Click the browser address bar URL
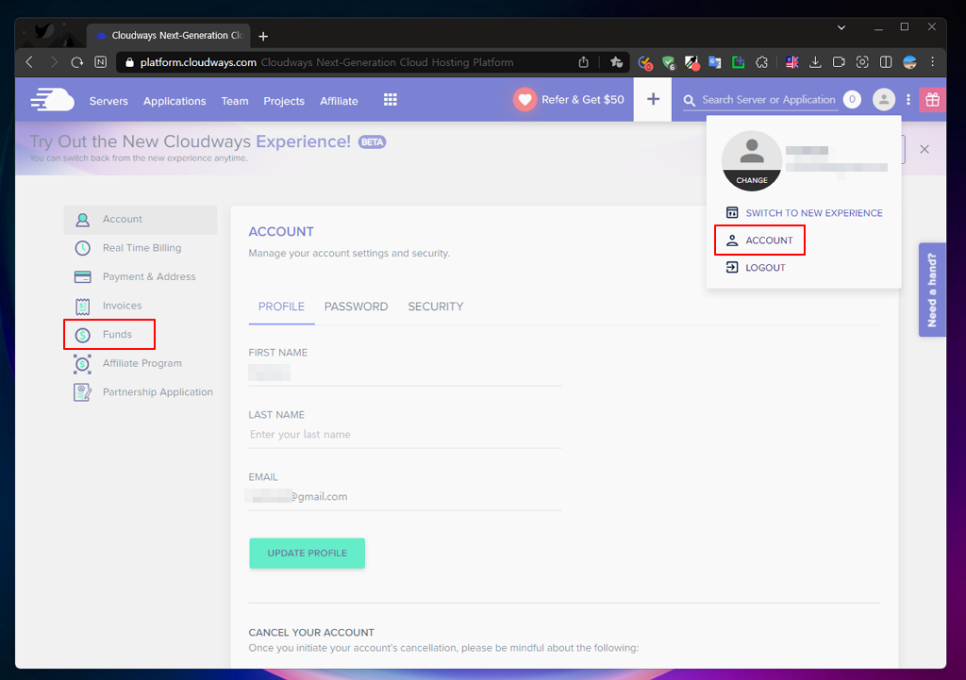 (x=198, y=62)
